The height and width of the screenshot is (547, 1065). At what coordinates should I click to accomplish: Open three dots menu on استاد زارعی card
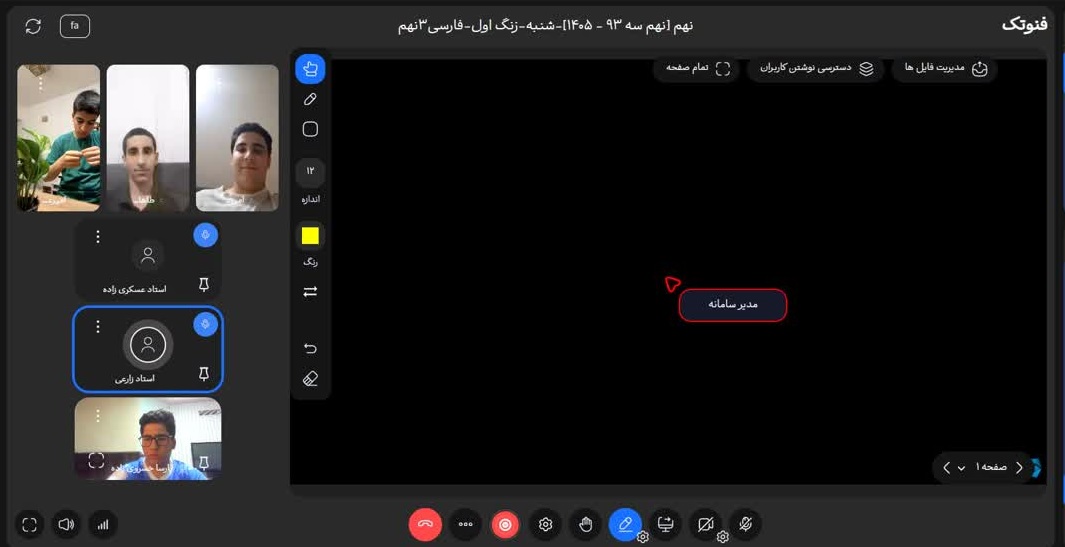(98, 327)
